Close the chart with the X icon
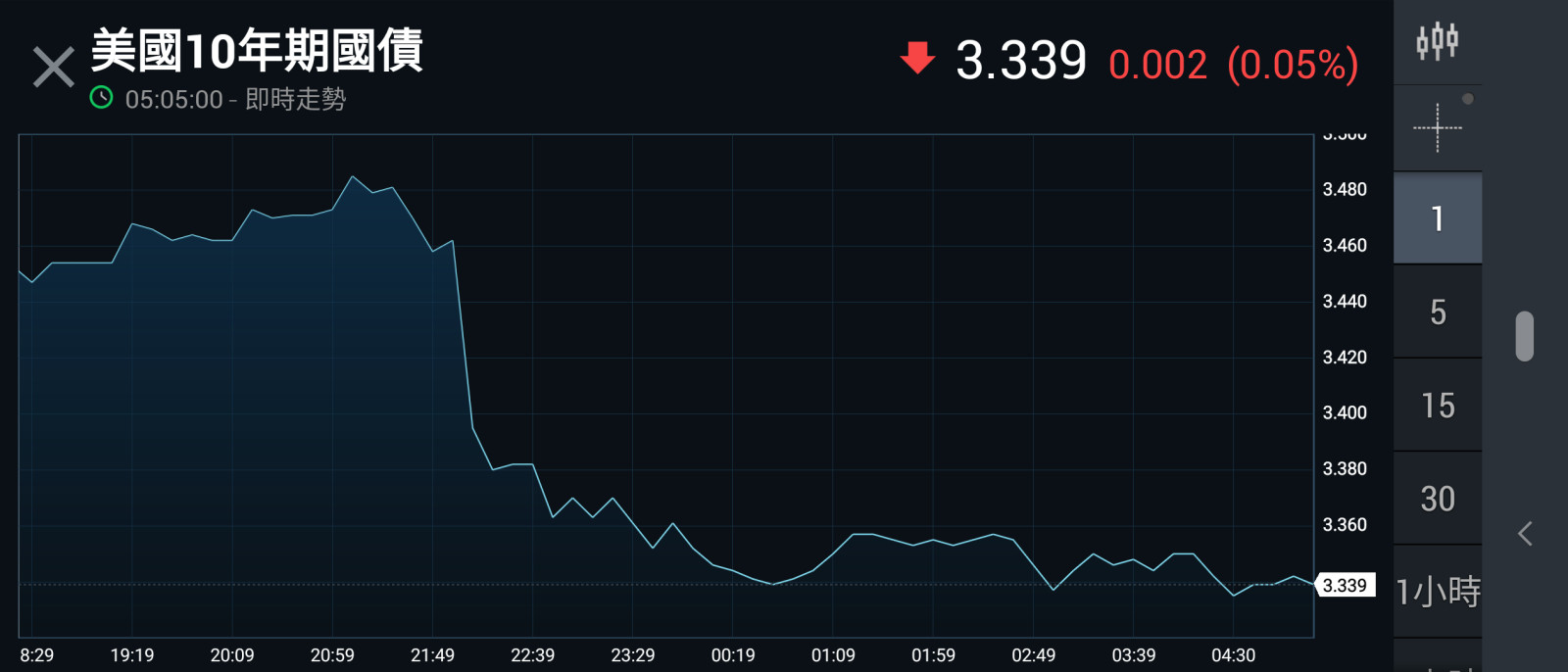1568x672 pixels. coord(53,68)
